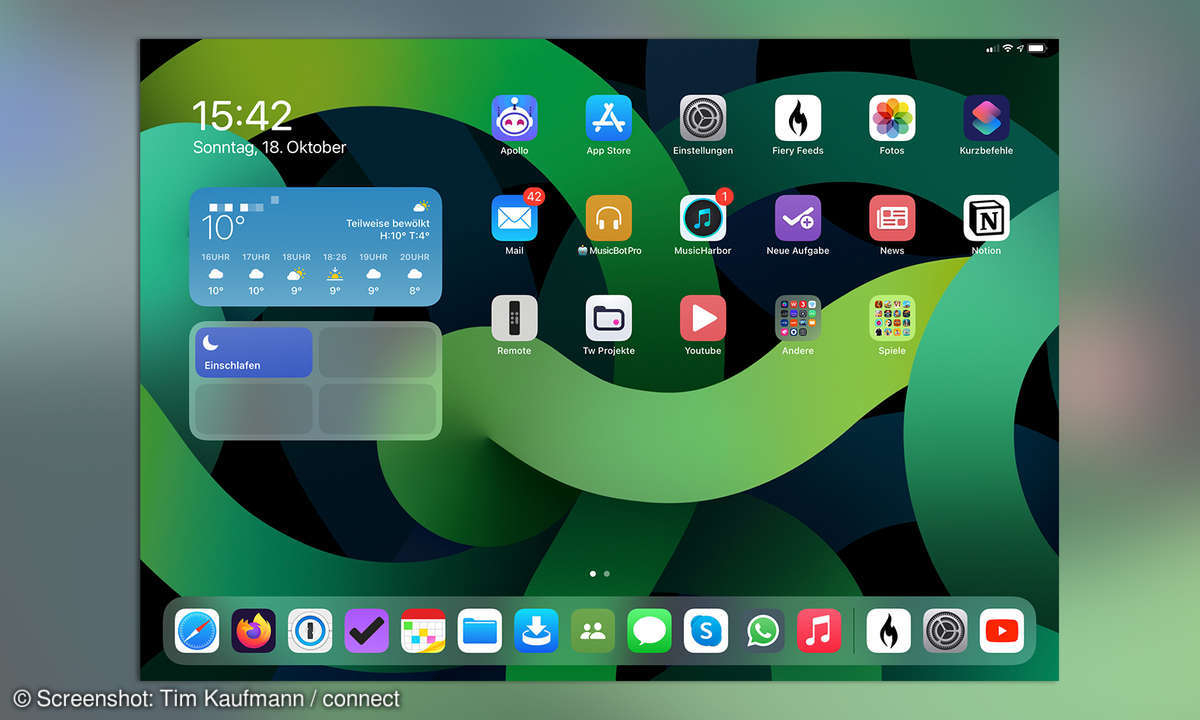The width and height of the screenshot is (1200, 720).
Task: Open the Remote app
Action: click(x=514, y=318)
